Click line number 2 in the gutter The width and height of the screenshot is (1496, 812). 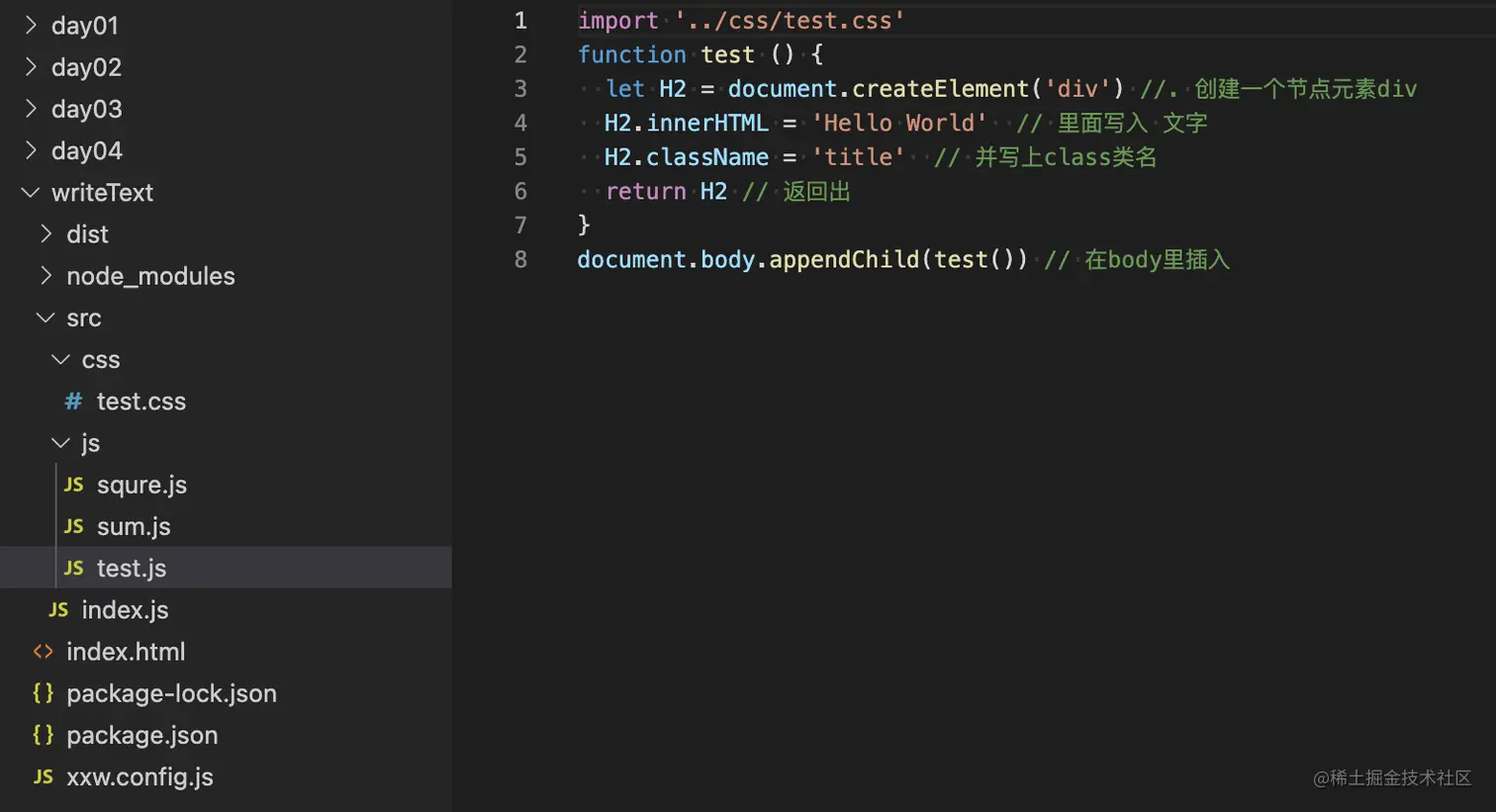[x=520, y=54]
